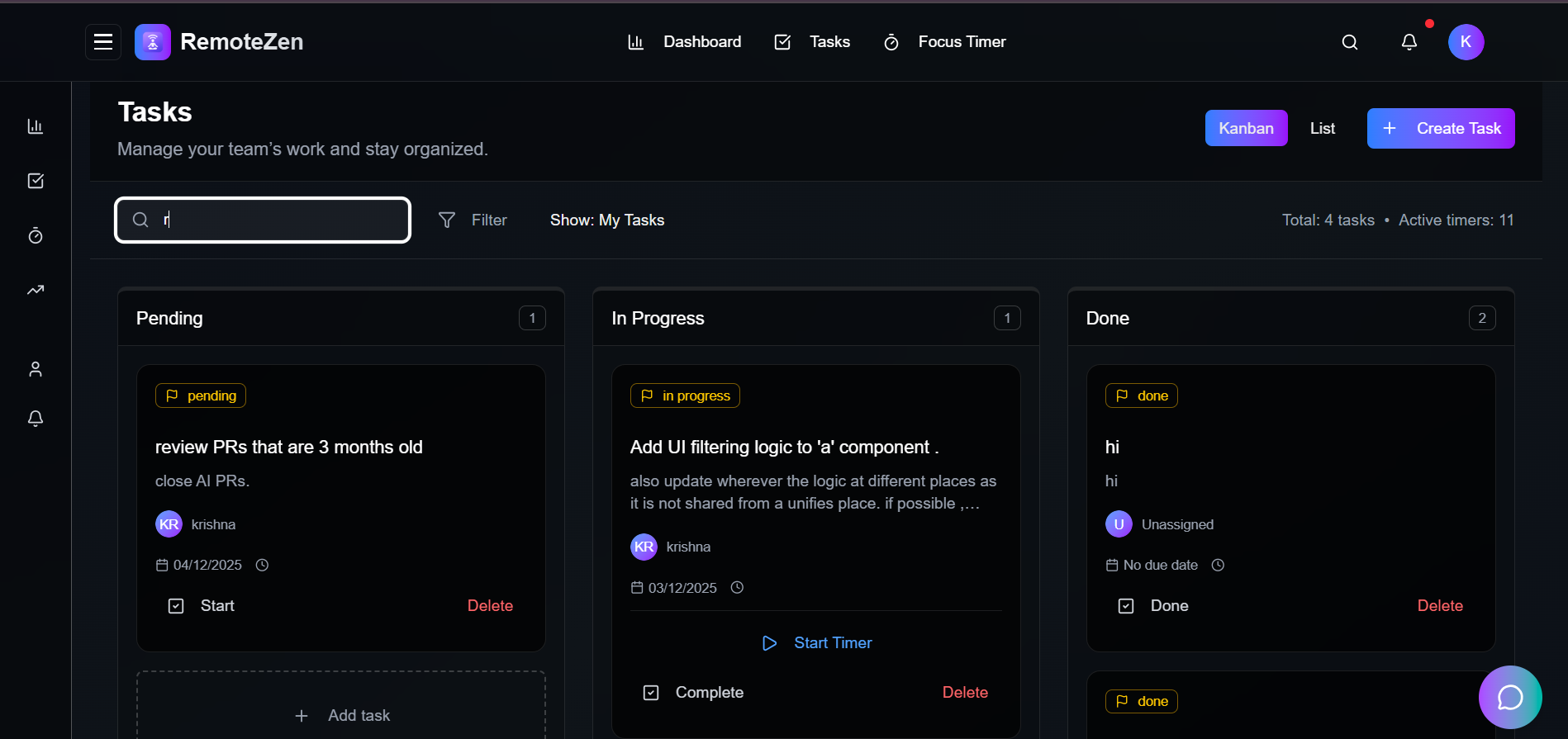Switch to Kanban view

[1246, 128]
